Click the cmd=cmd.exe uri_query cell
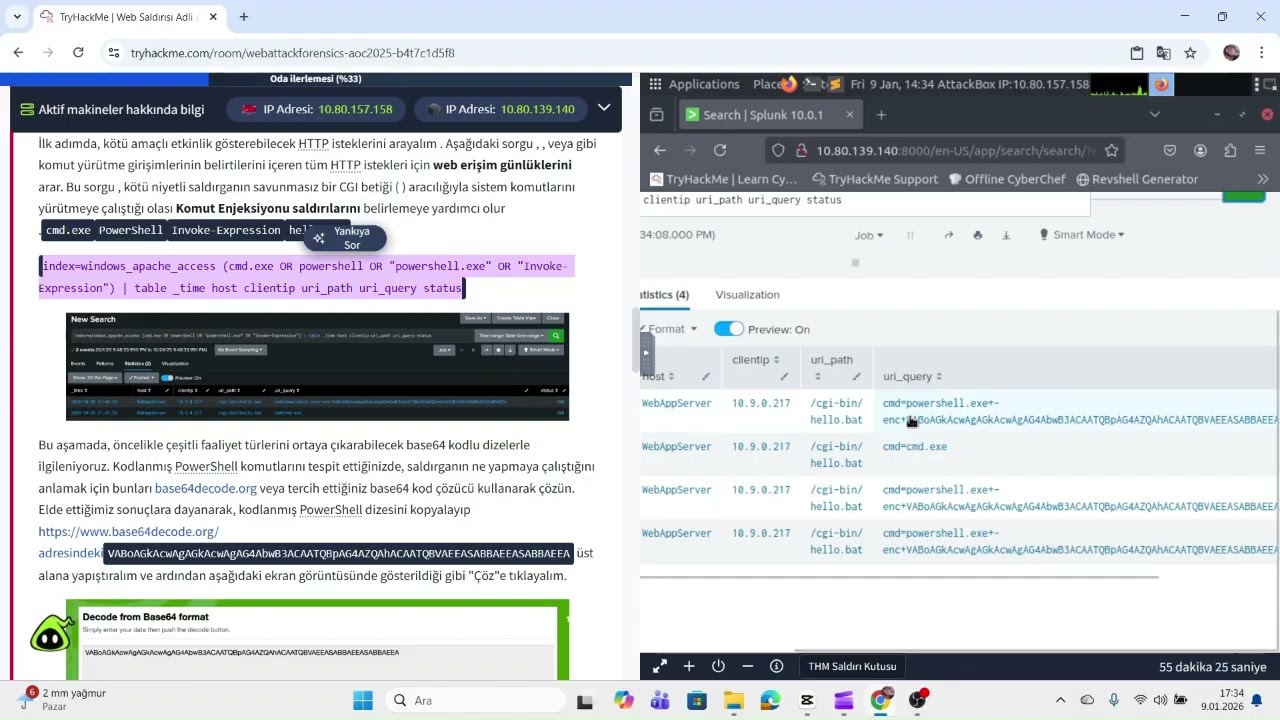This screenshot has width=1280, height=720. pos(915,447)
